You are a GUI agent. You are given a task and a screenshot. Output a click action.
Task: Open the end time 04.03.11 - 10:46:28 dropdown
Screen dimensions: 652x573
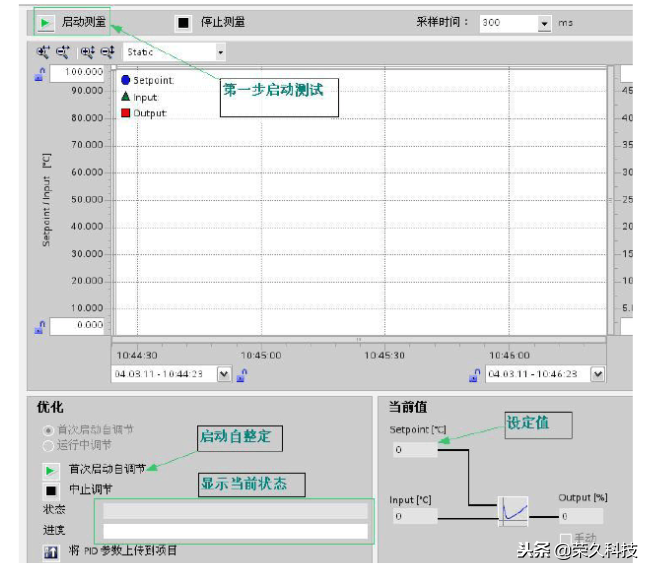tap(597, 374)
